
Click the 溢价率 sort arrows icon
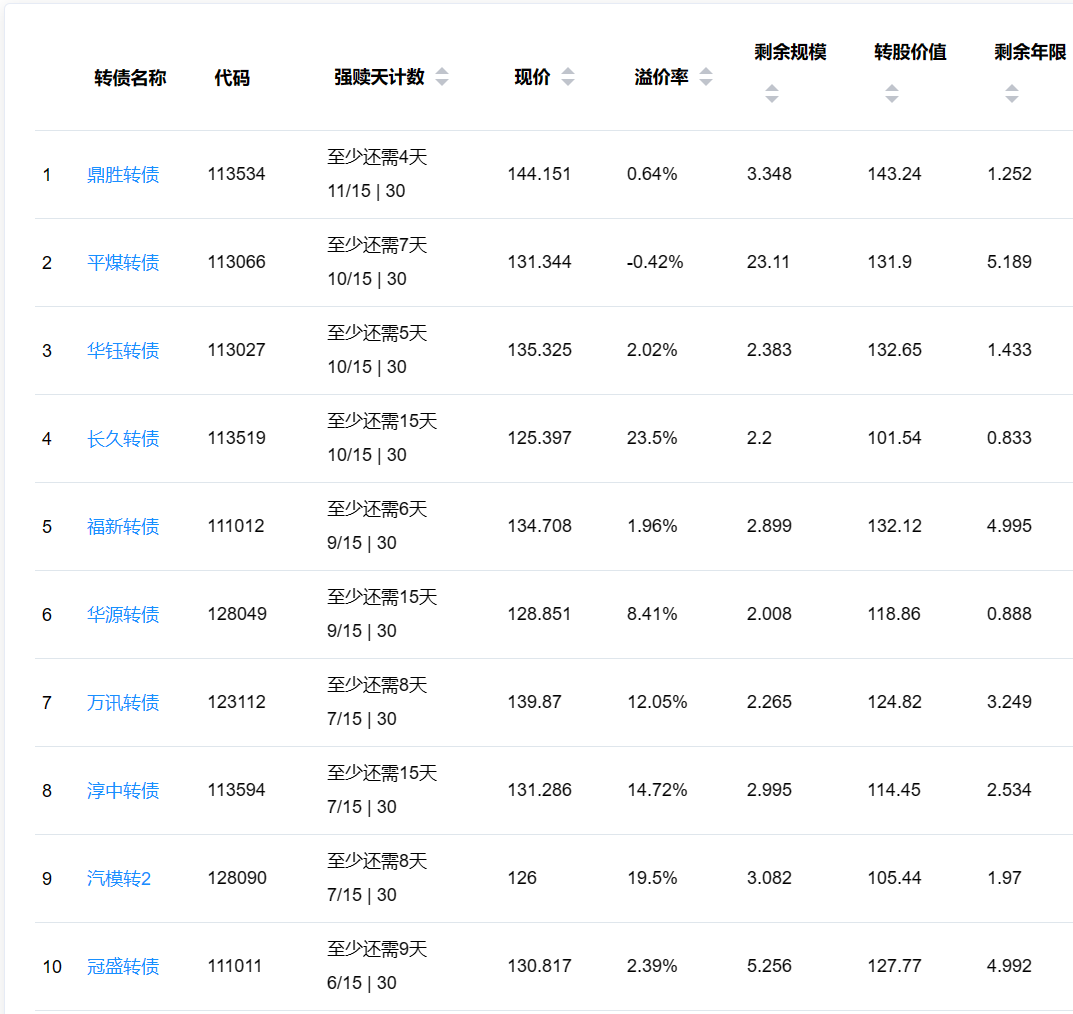tap(706, 78)
